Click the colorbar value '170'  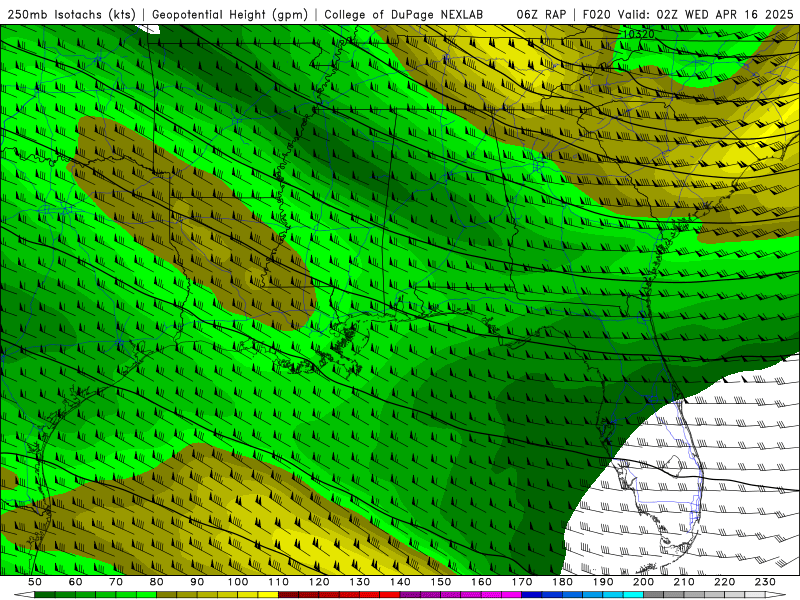pos(522,582)
